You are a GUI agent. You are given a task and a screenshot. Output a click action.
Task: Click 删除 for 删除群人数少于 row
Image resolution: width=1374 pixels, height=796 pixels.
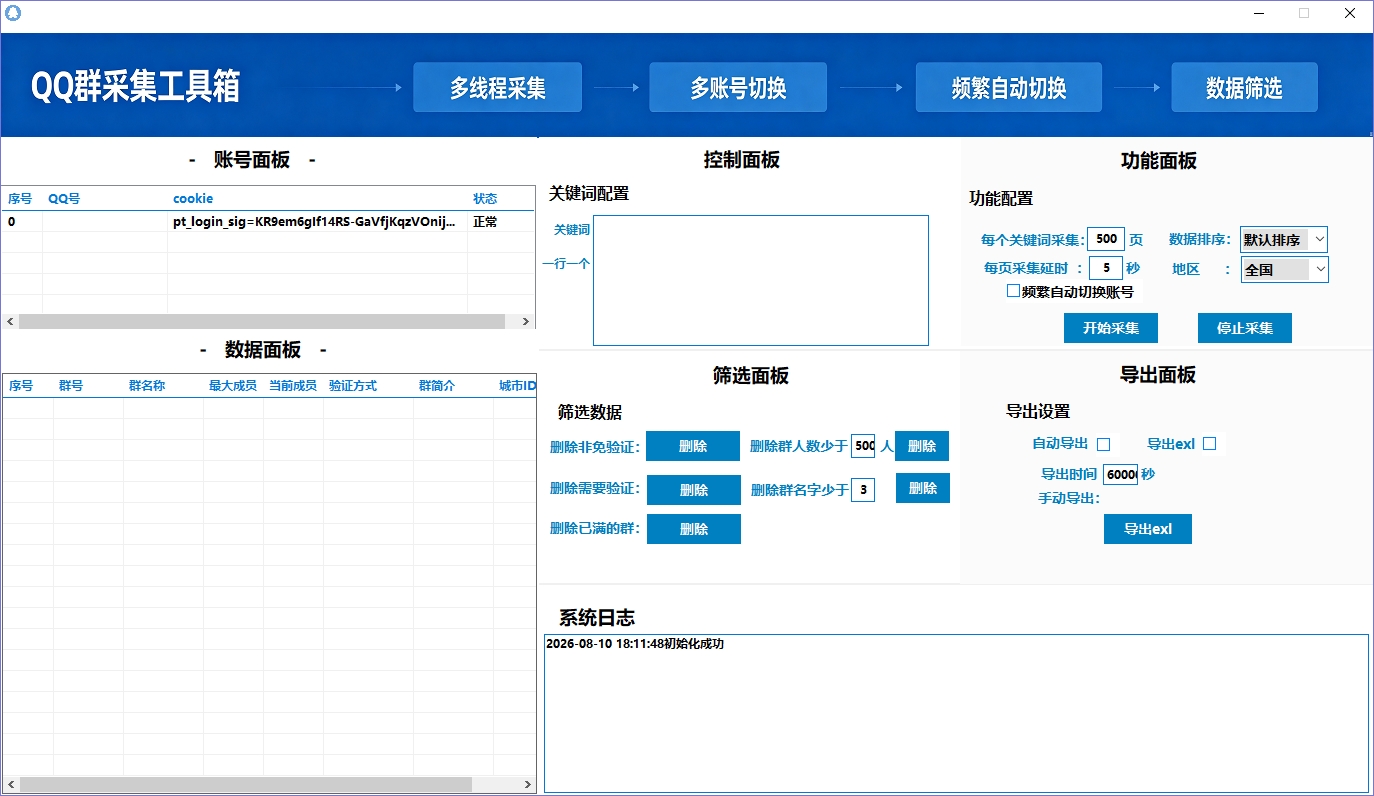pyautogui.click(x=922, y=446)
